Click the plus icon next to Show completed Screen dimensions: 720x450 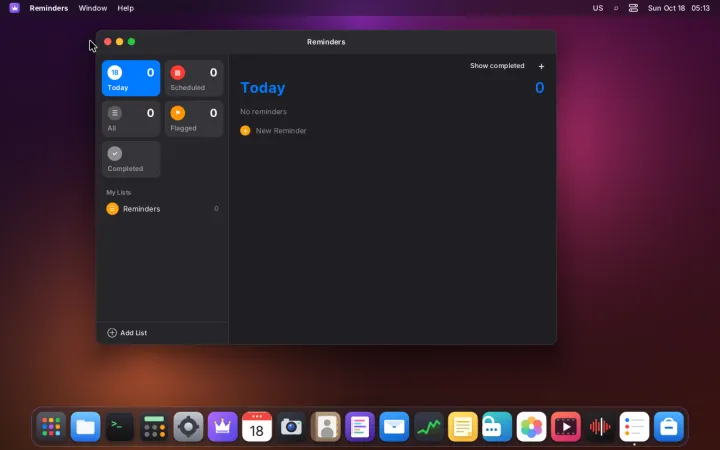point(541,66)
